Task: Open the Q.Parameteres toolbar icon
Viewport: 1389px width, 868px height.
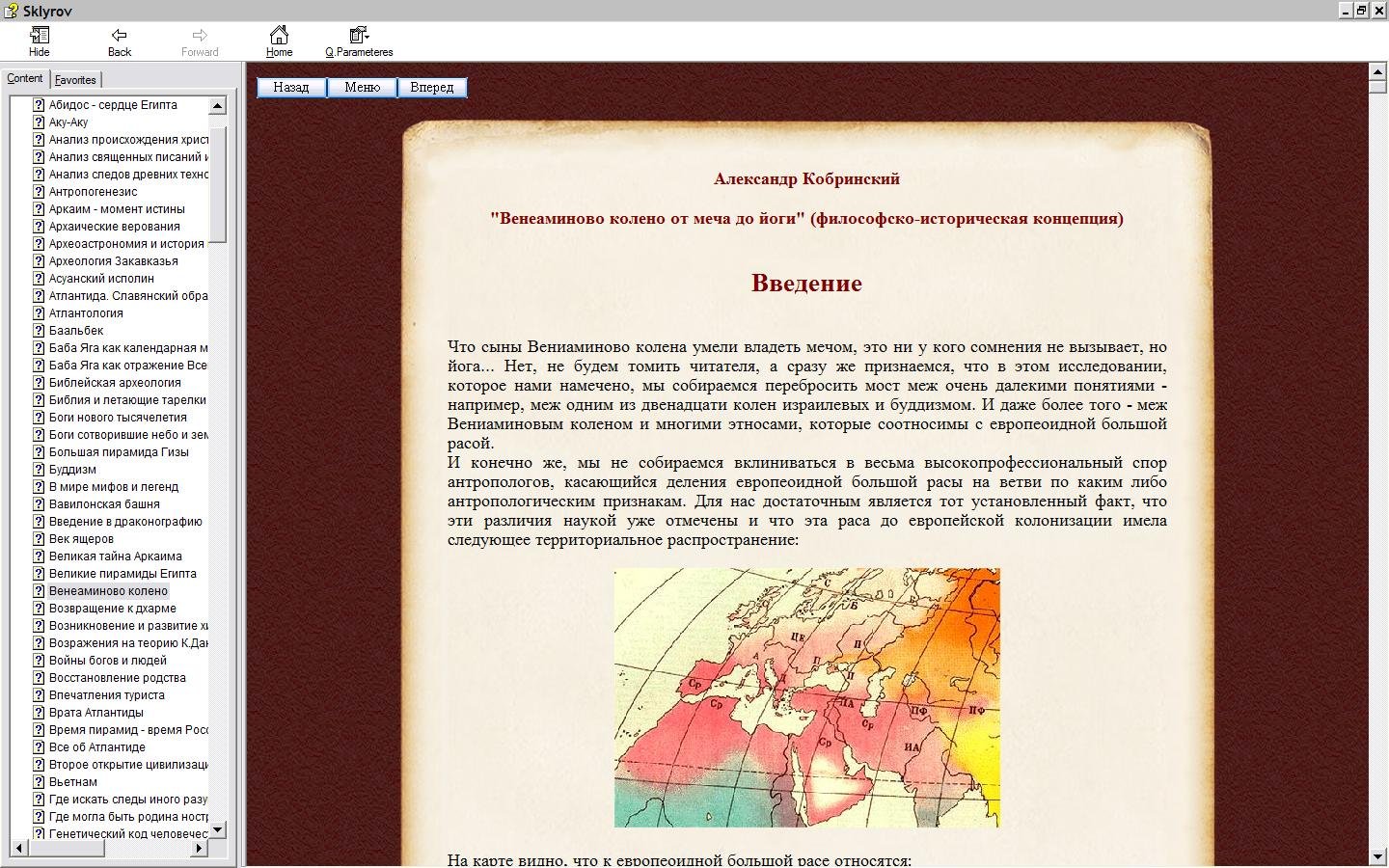Action: click(359, 36)
